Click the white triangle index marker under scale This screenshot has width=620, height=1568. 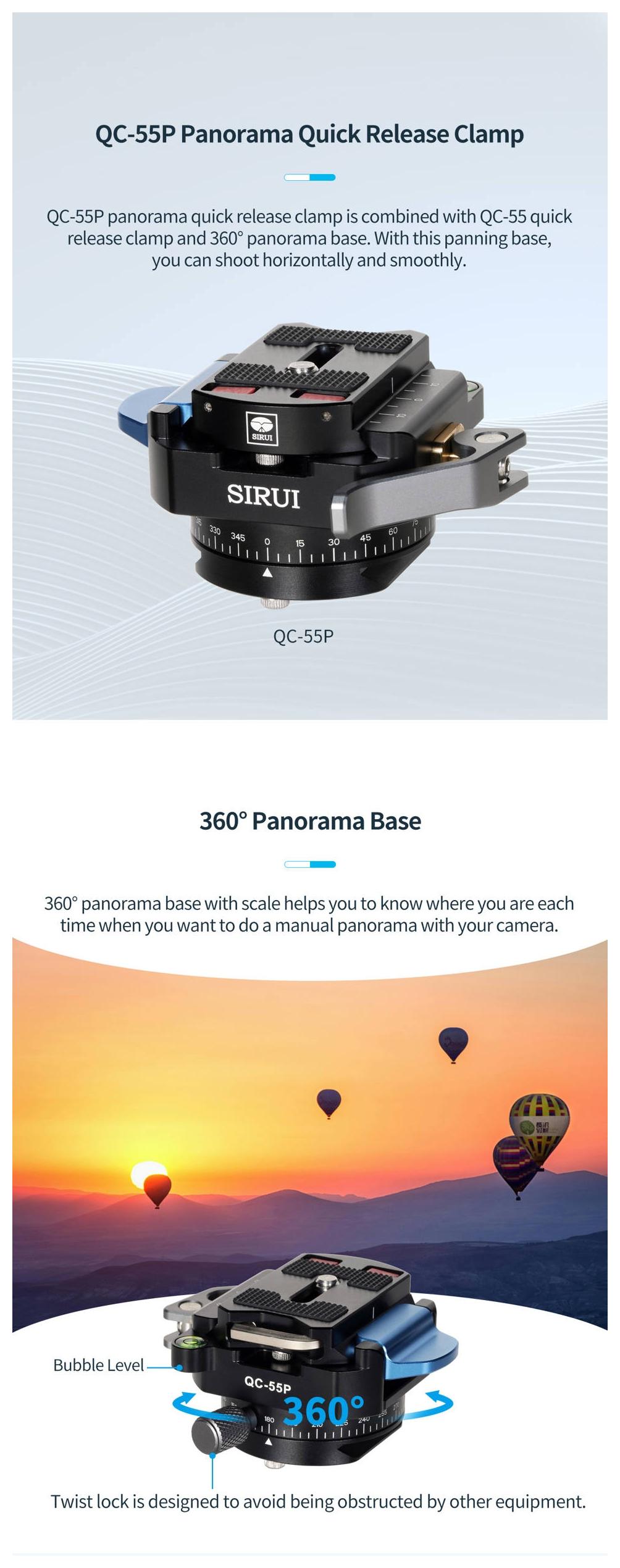point(267,573)
